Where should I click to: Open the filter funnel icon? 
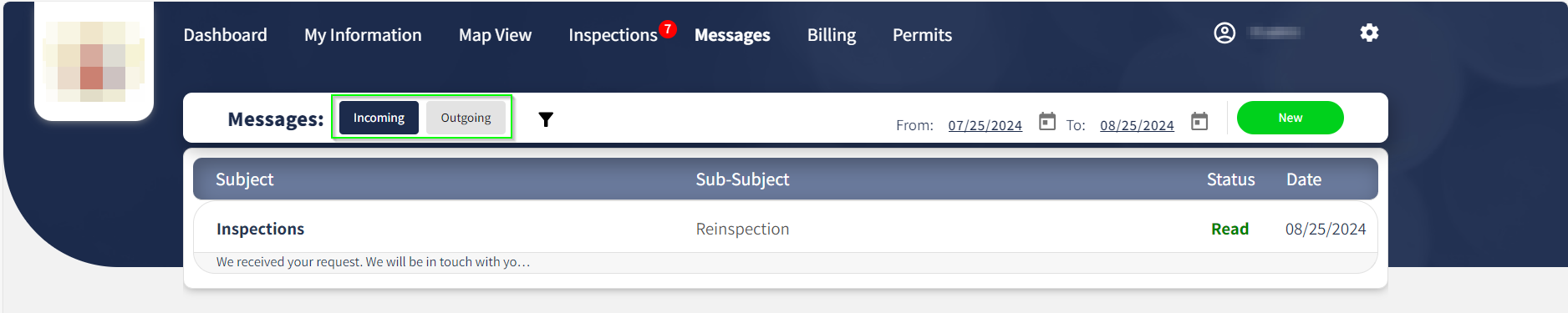546,119
